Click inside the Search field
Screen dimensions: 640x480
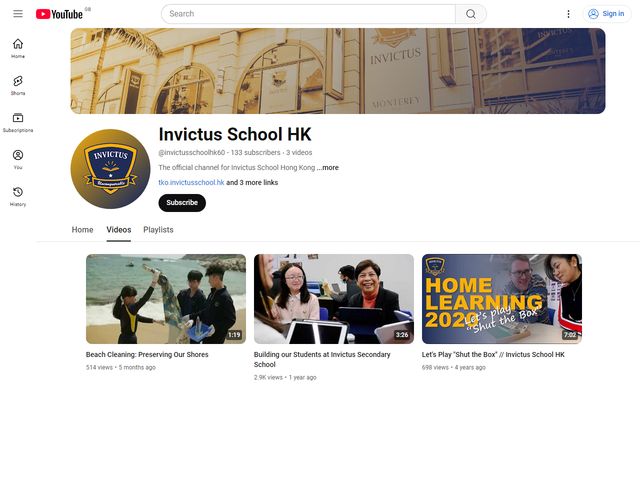pos(310,14)
